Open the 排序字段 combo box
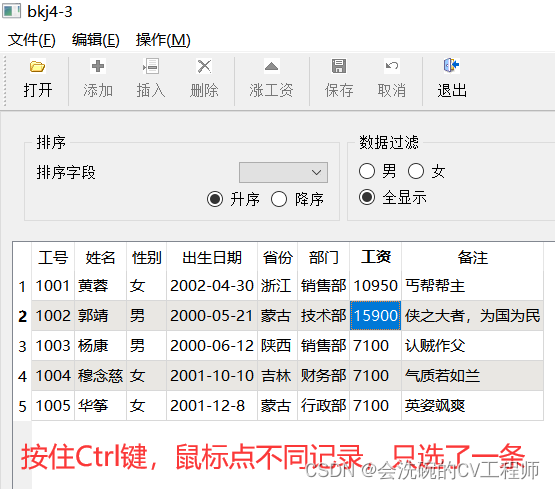The height and width of the screenshot is (489, 555). 283,173
